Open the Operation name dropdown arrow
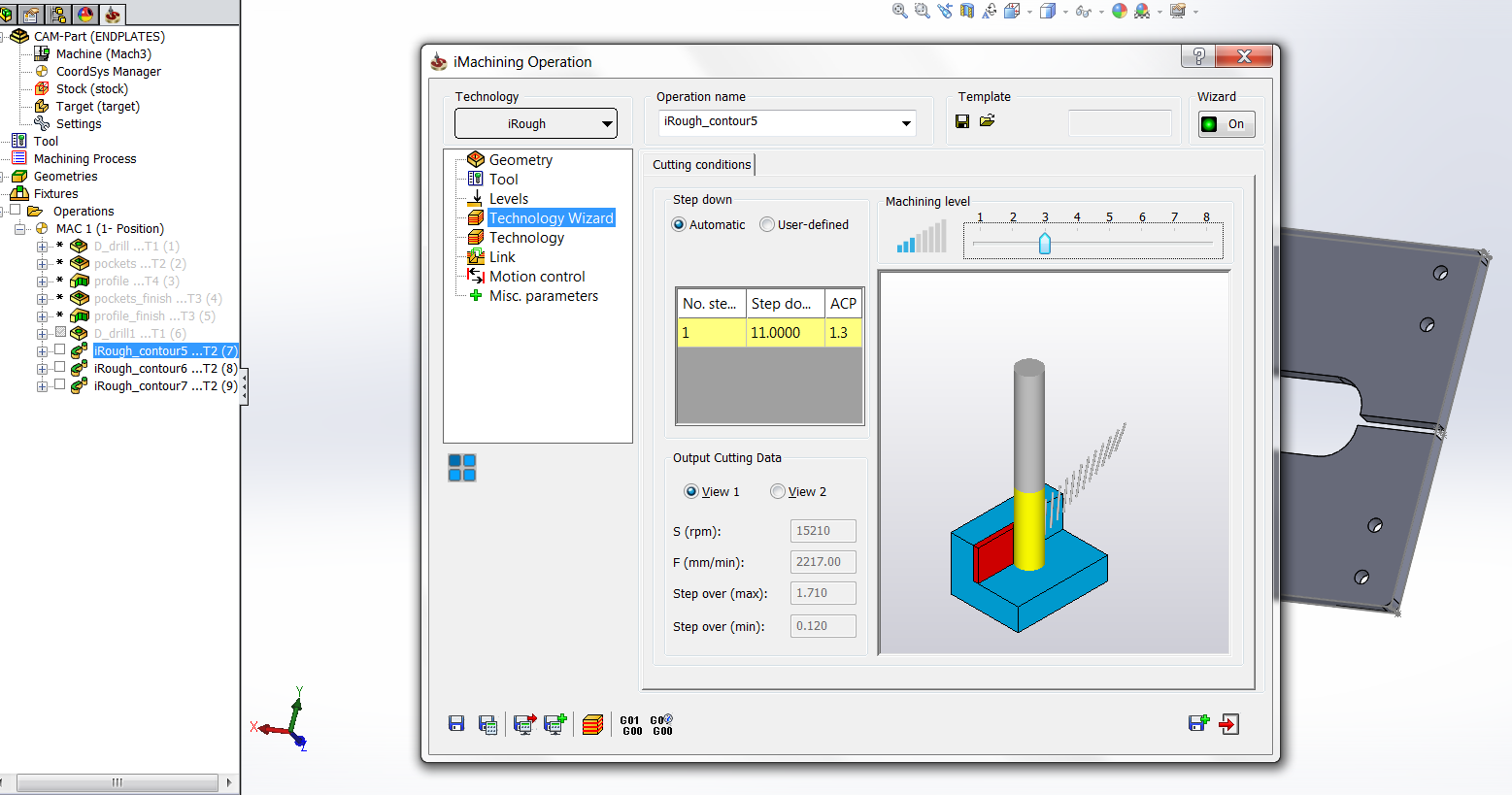The width and height of the screenshot is (1512, 795). [906, 123]
